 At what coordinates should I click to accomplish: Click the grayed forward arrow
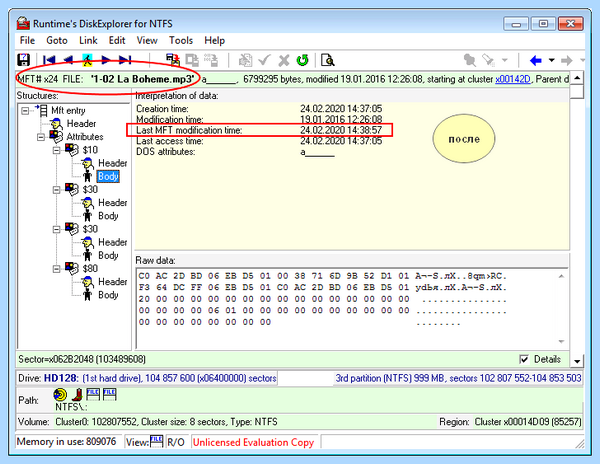pos(567,60)
